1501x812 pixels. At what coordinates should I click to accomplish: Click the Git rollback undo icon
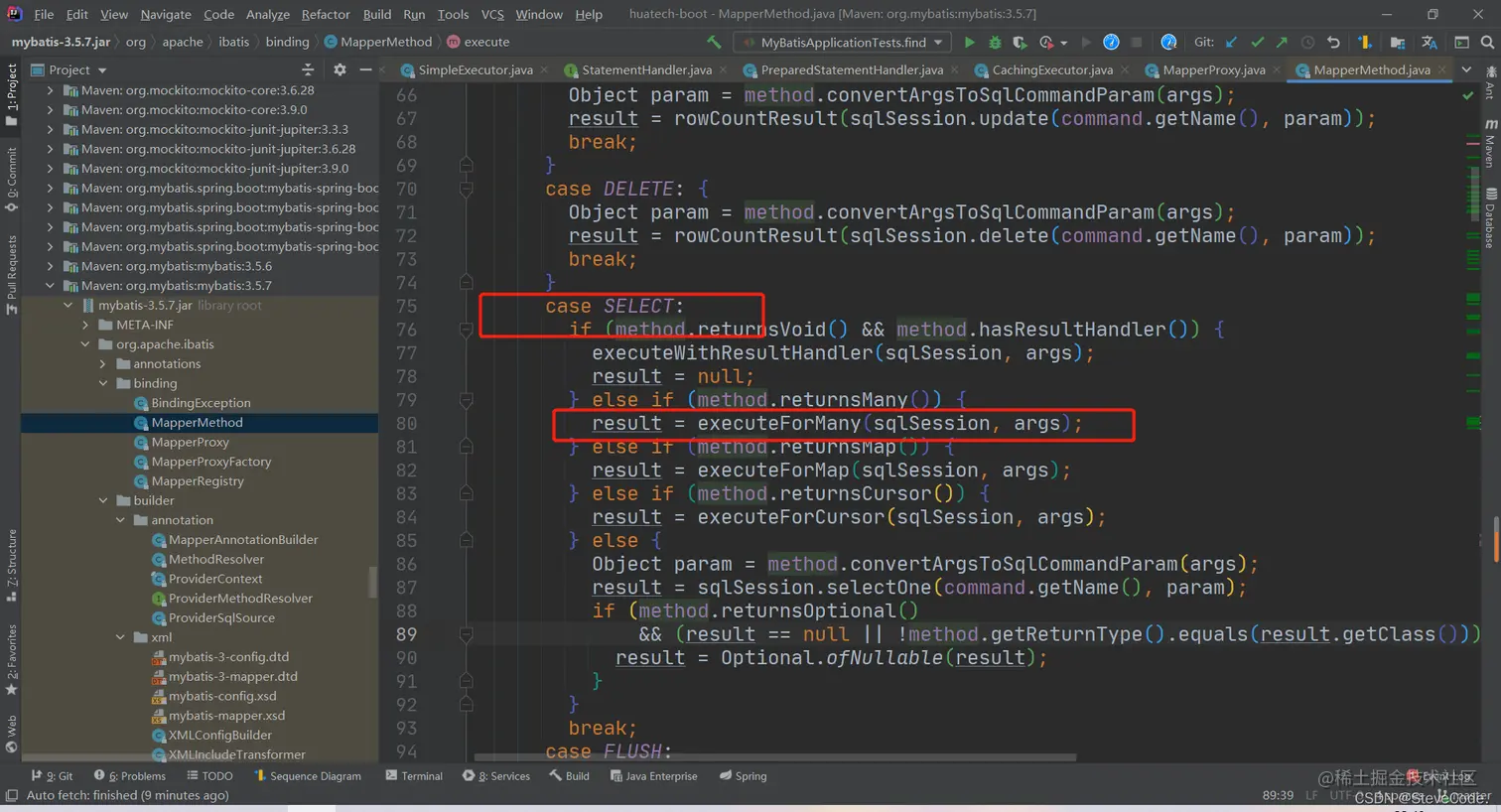click(x=1333, y=42)
